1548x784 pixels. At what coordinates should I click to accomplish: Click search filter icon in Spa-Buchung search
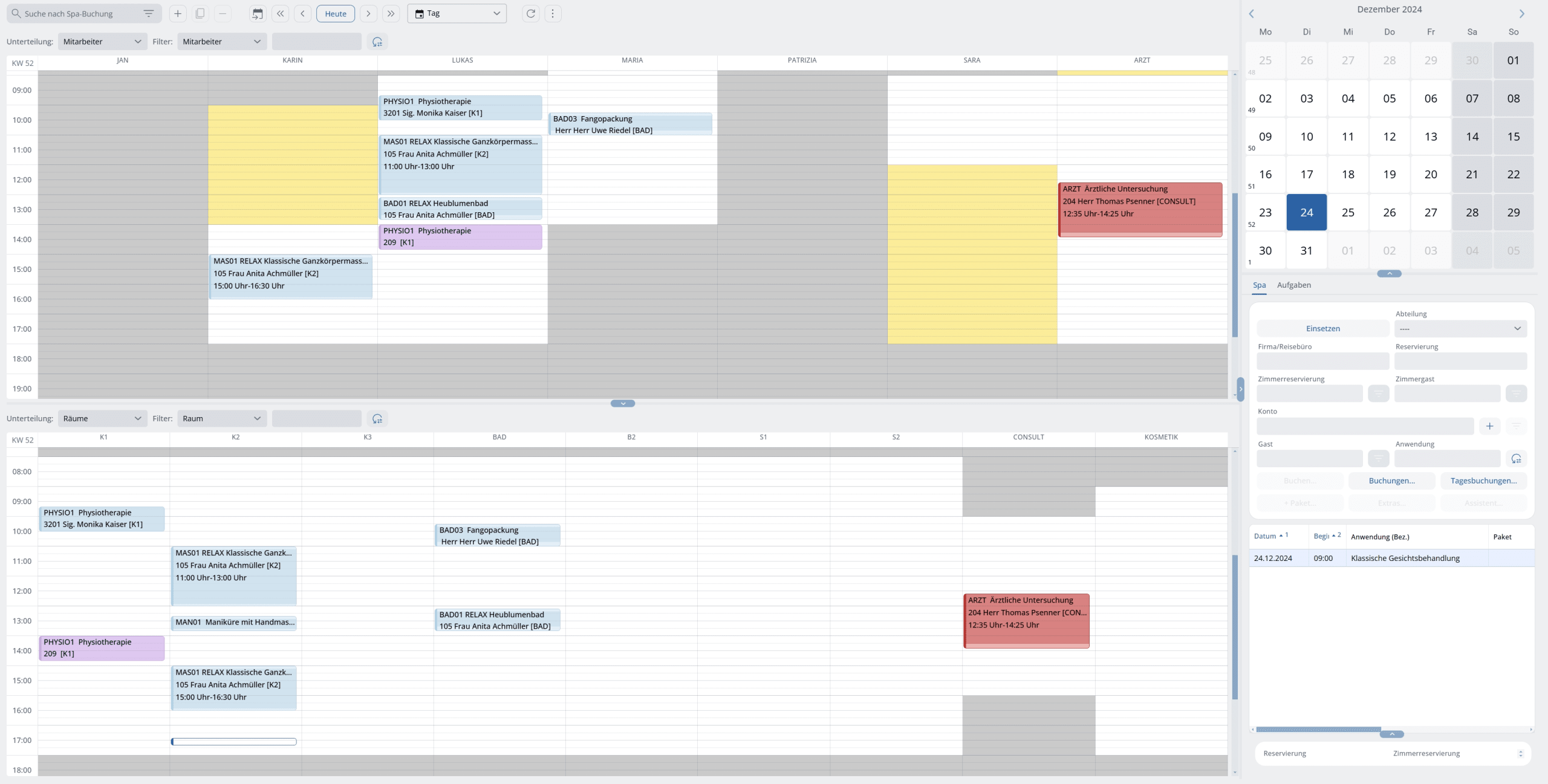coord(148,13)
